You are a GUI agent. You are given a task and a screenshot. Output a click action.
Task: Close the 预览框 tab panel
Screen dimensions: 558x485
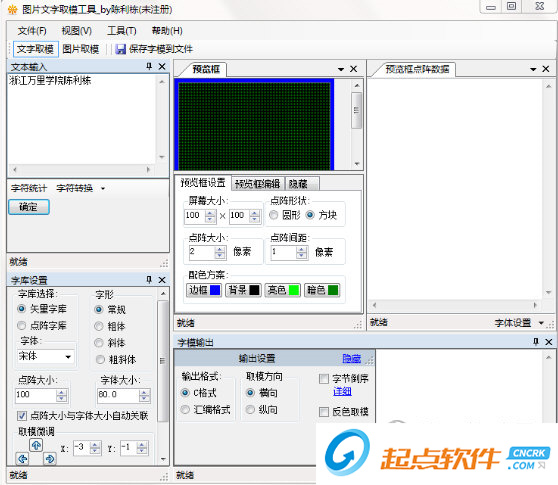(353, 69)
